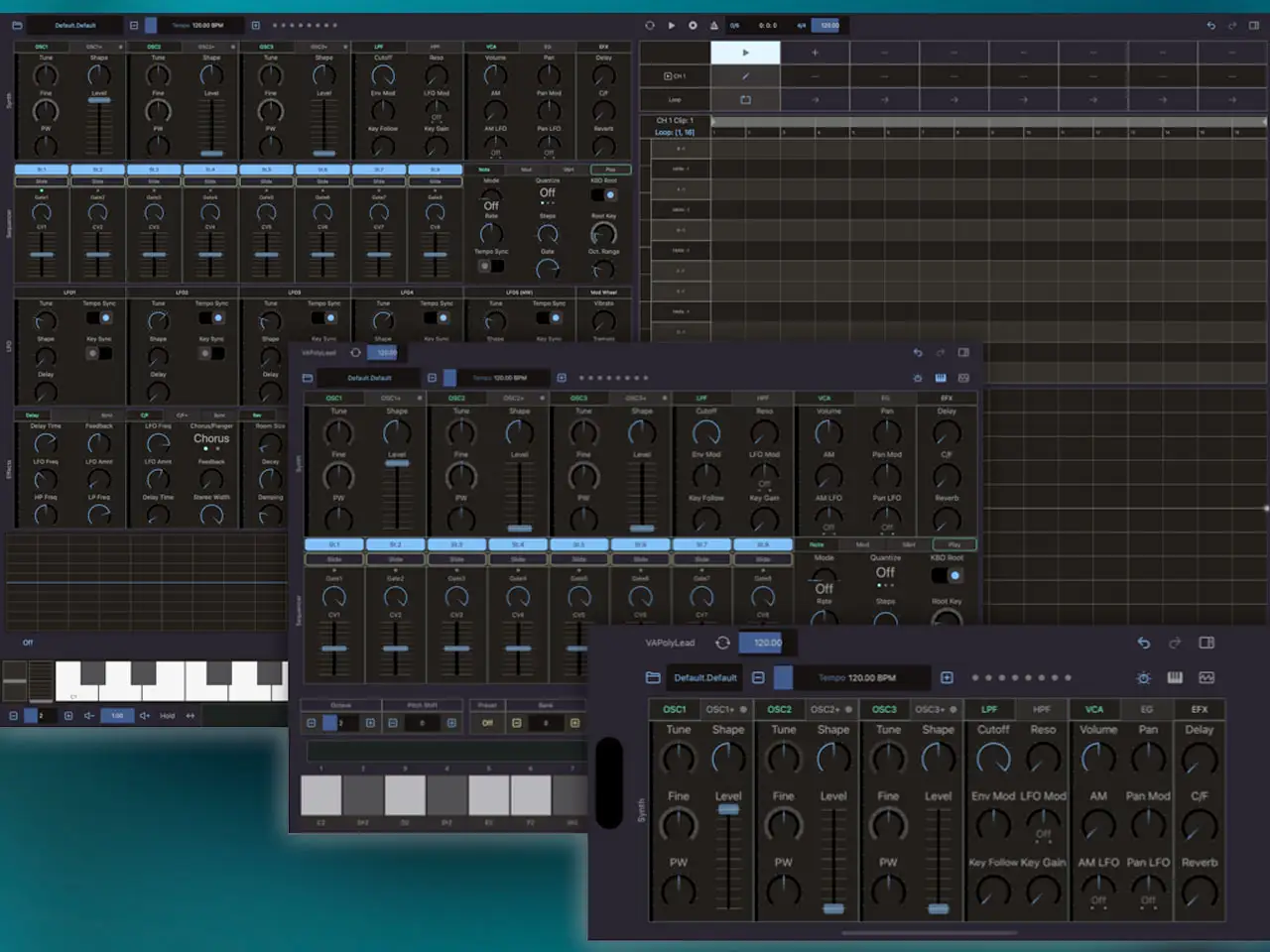Open preset folder icon in top-left window
This screenshot has height=952, width=1270.
tap(17, 25)
